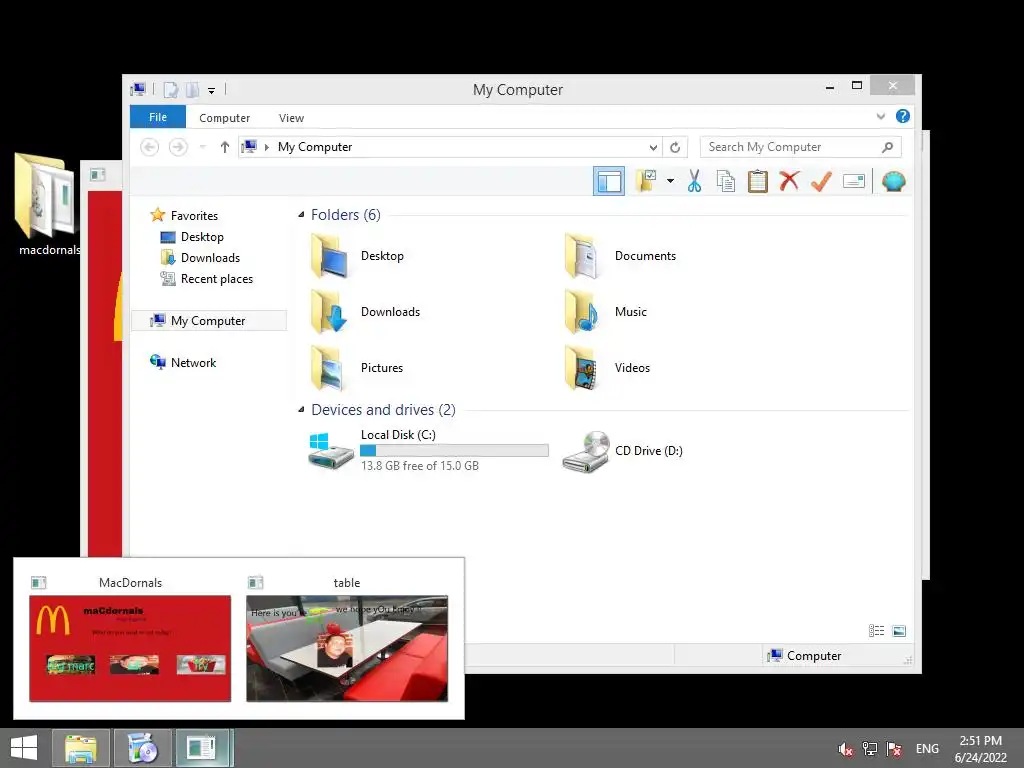Image resolution: width=1024 pixels, height=768 pixels.
Task: Click the Action Center flag icon
Action: point(893,749)
